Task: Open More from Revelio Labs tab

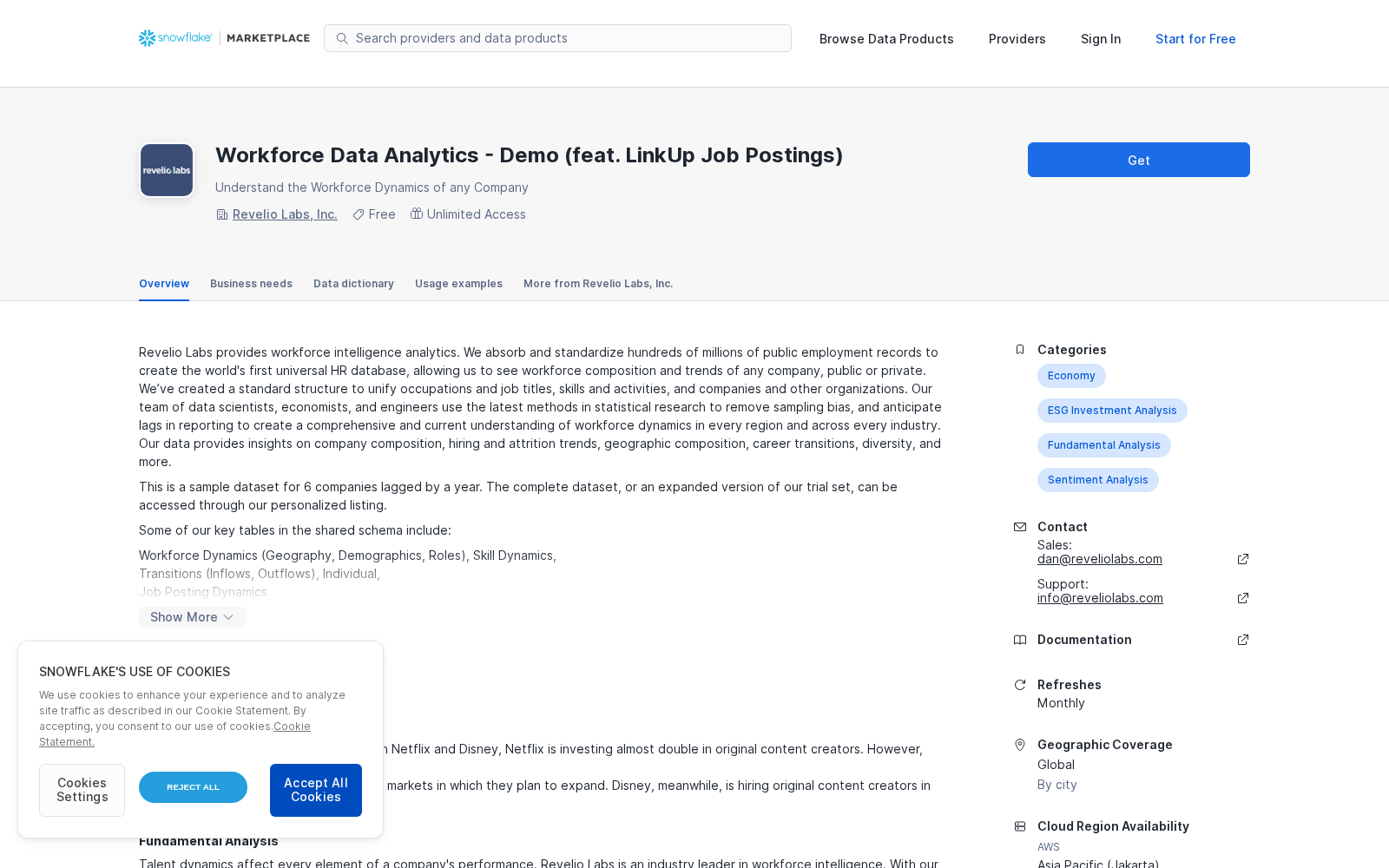Action: click(x=598, y=284)
